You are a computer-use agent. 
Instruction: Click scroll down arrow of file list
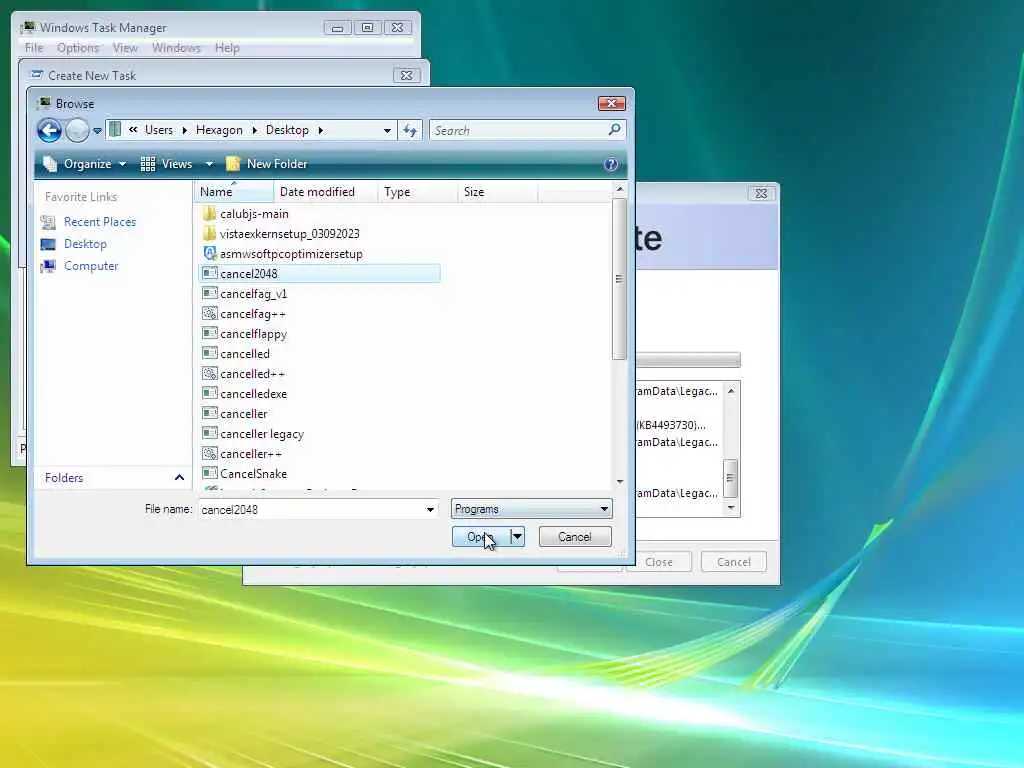click(620, 482)
